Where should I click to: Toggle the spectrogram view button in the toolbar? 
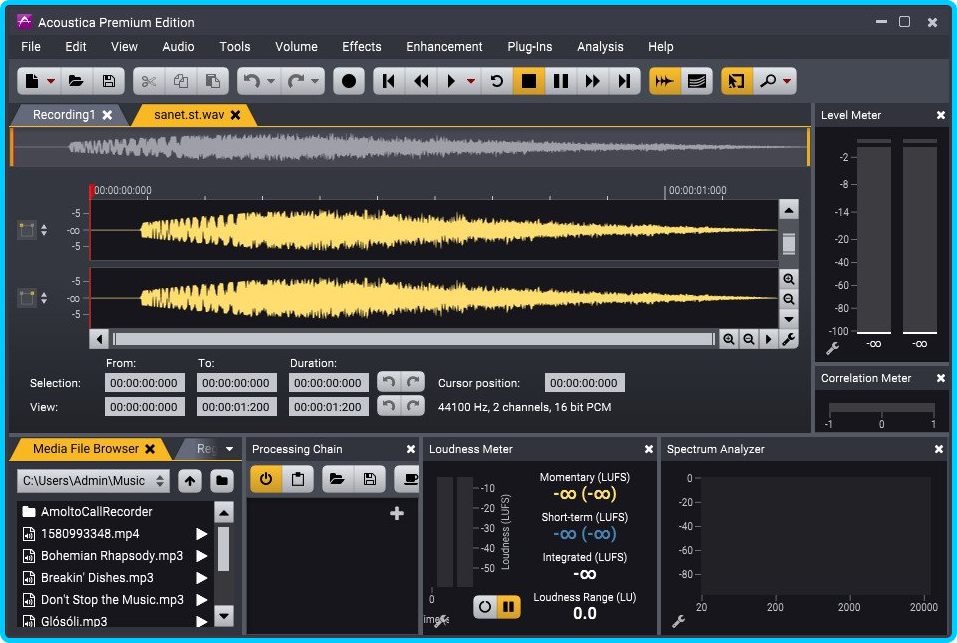pos(696,81)
